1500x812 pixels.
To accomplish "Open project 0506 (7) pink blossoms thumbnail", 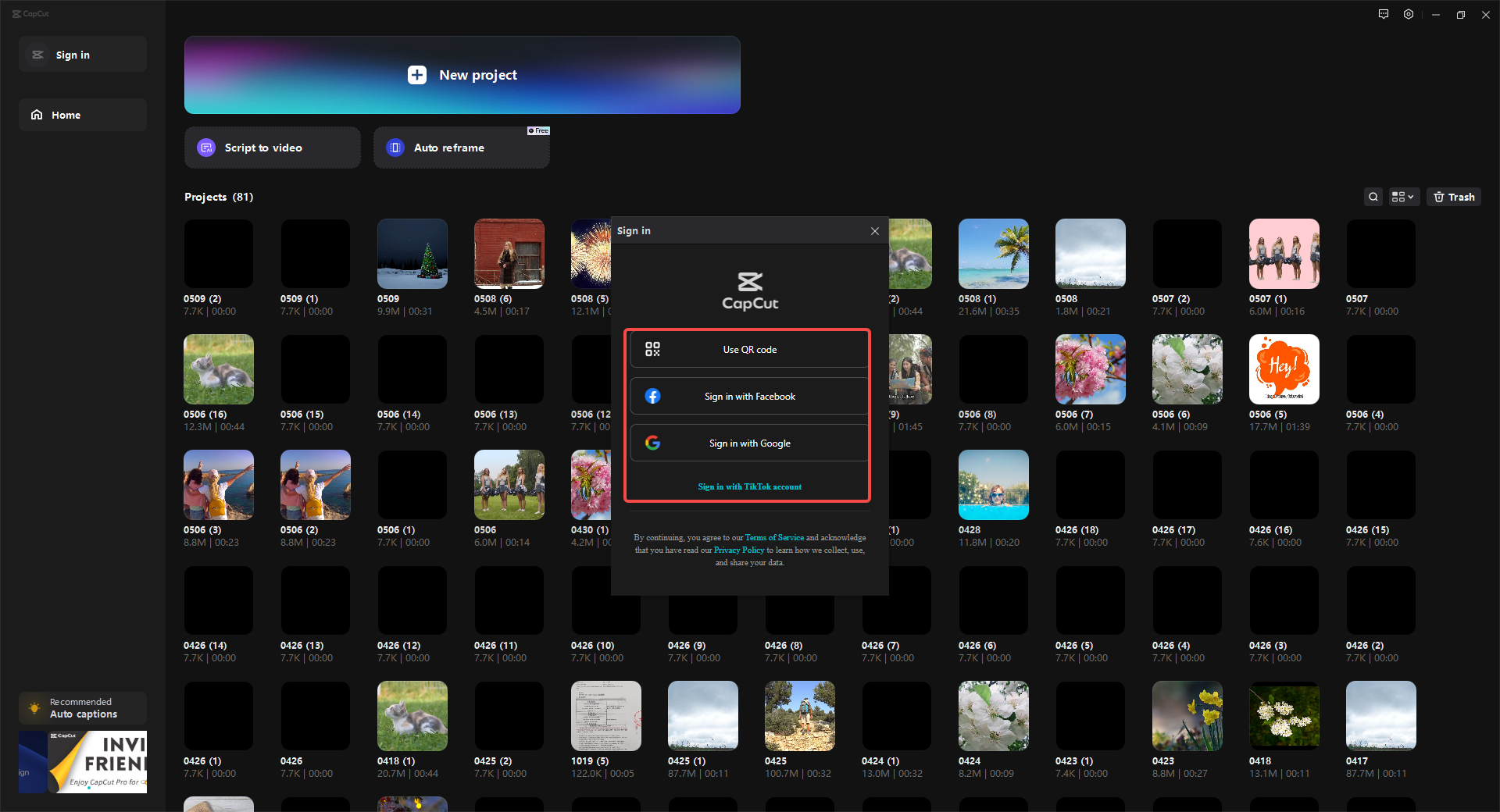I will click(1091, 369).
